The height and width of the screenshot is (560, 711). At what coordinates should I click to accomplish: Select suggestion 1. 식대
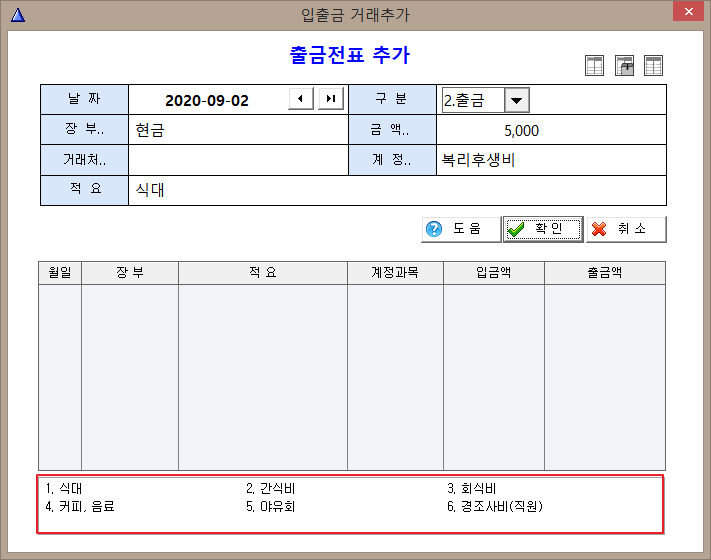click(64, 488)
